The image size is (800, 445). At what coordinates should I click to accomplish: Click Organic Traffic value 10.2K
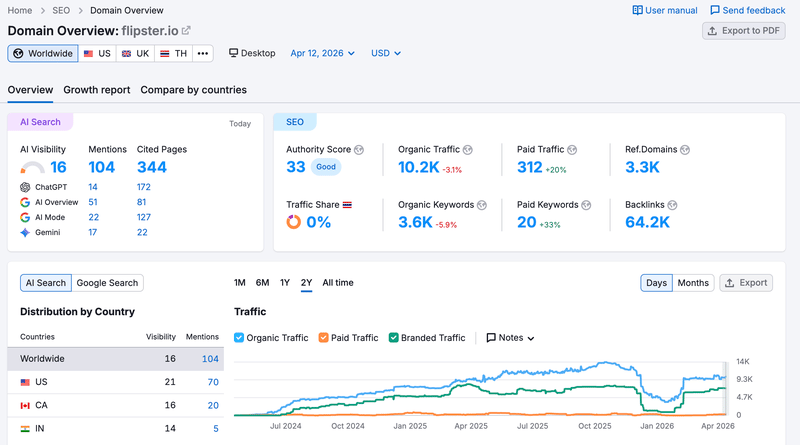(x=418, y=167)
